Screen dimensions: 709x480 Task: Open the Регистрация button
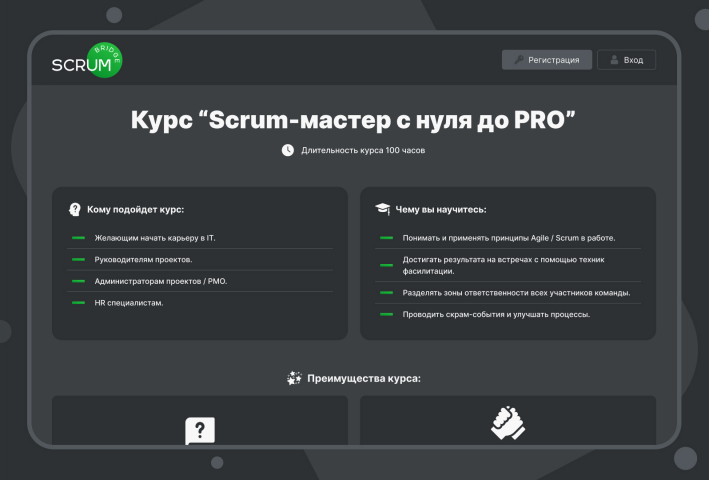[547, 60]
